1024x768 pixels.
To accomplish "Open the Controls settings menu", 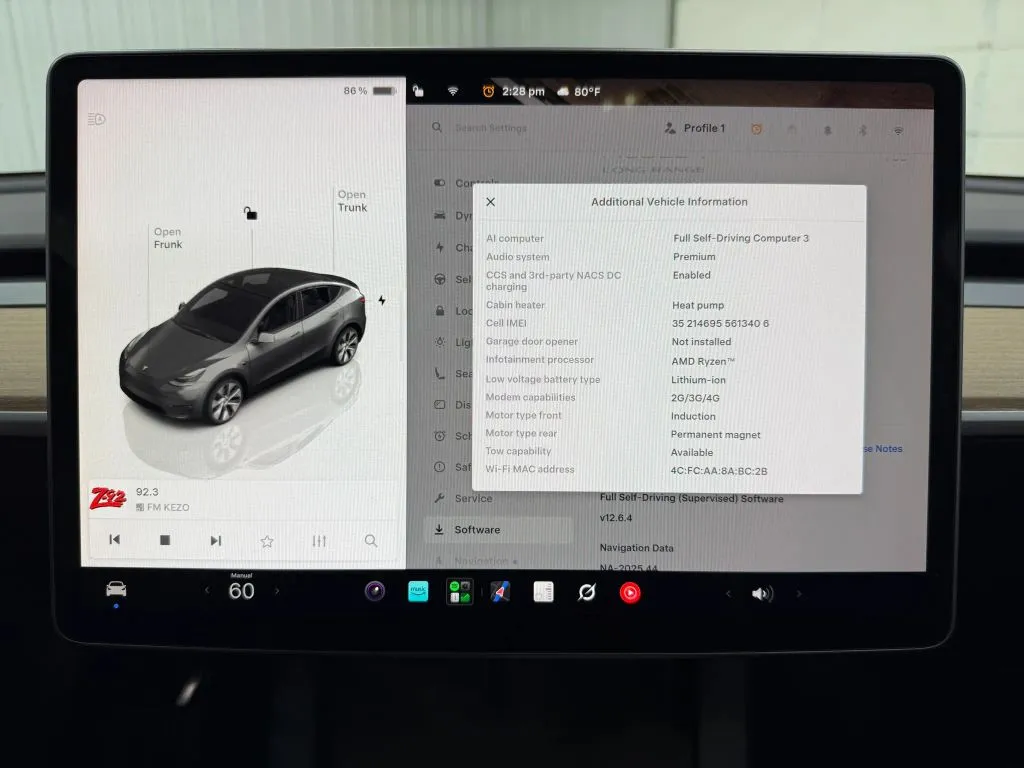I will coord(465,183).
